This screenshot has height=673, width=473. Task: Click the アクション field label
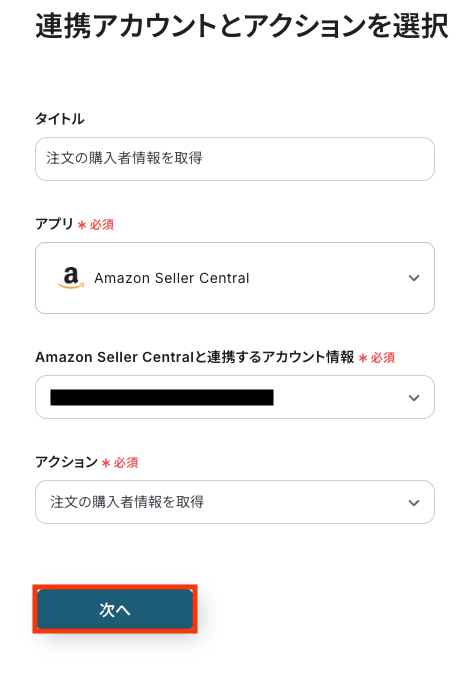(67, 462)
